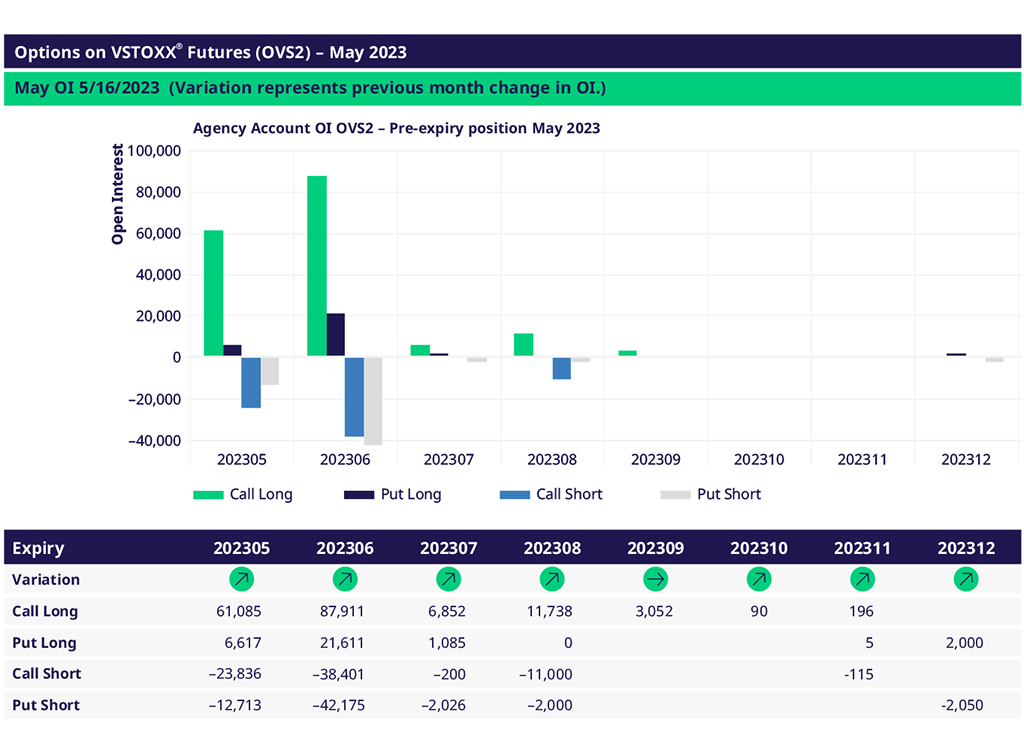
Task: Click the variation arrow icon for 202305
Action: pyautogui.click(x=241, y=579)
